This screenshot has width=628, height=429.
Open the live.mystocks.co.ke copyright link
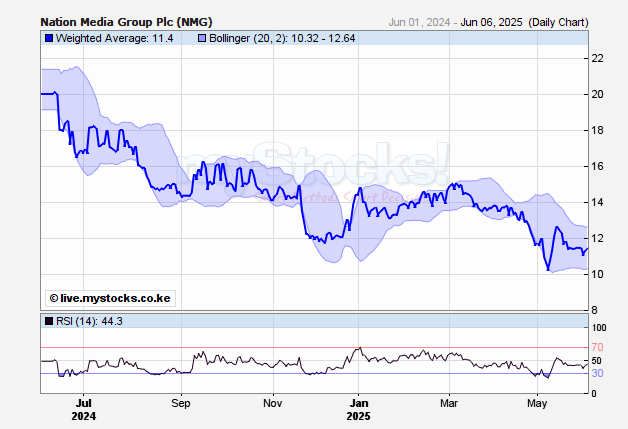tap(109, 298)
